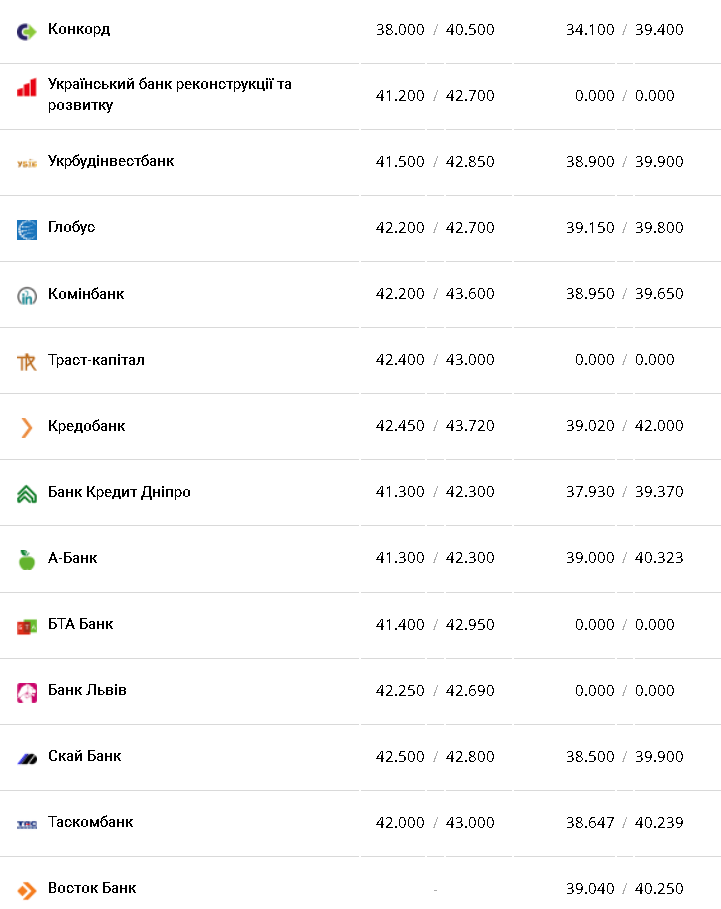This screenshot has width=721, height=909.
Task: Click the Восток Банк orange arrow logo
Action: point(27,890)
